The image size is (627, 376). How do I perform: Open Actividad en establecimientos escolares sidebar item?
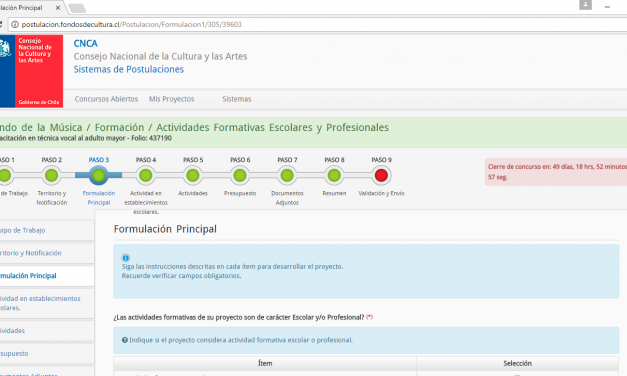coord(47,303)
